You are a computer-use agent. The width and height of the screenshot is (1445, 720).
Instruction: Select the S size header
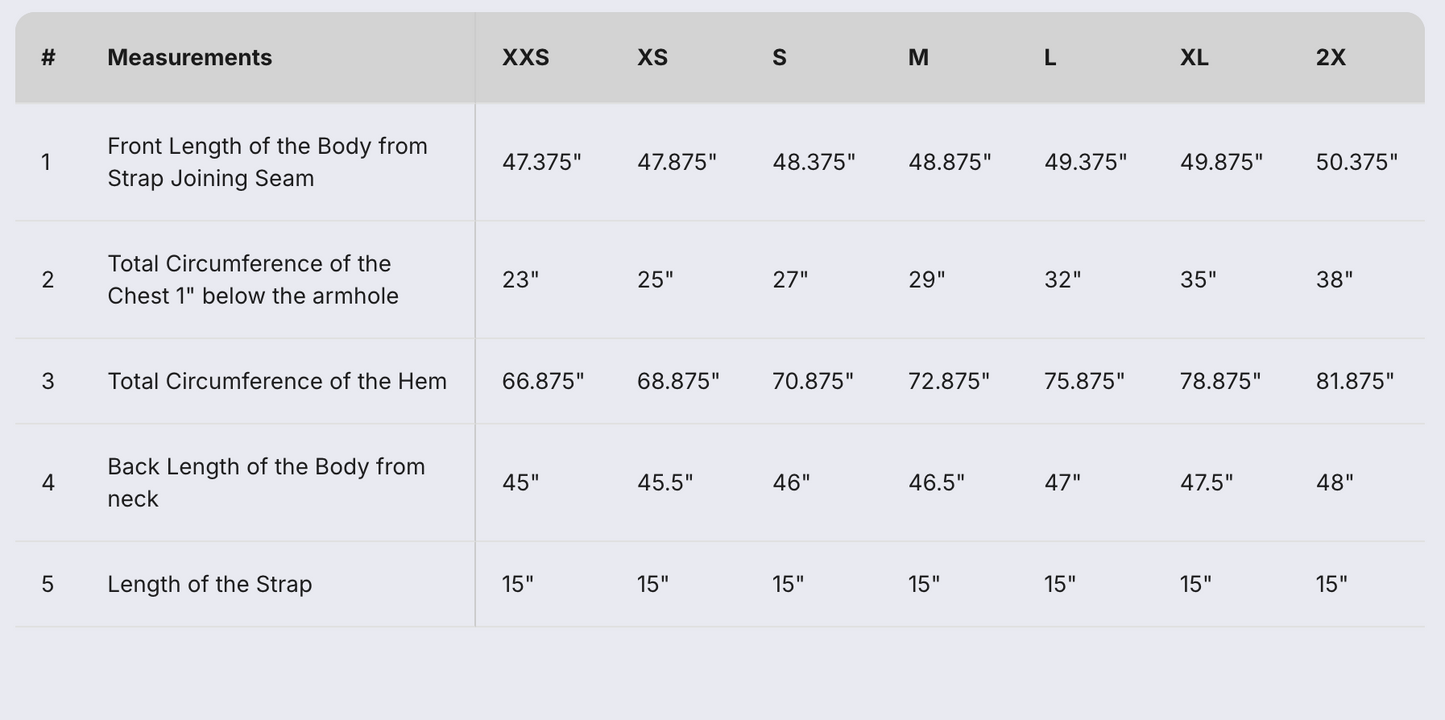click(x=779, y=58)
